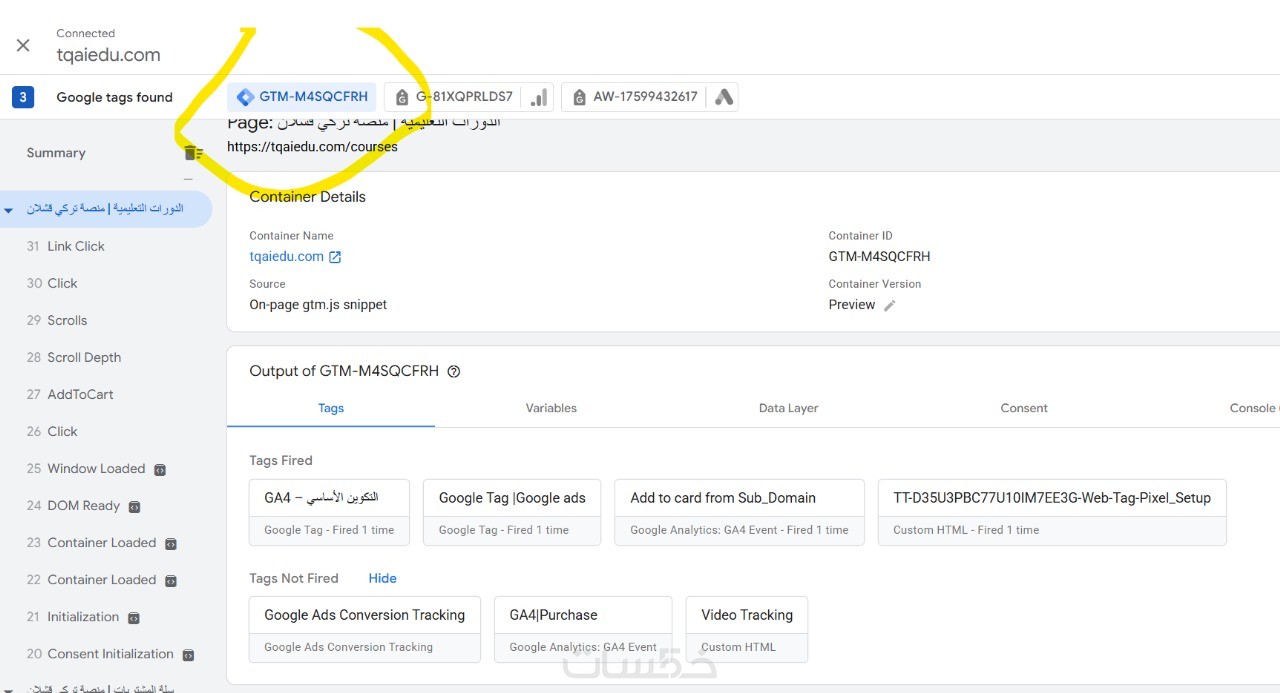Viewport: 1280px width, 693px height.
Task: Click the icon beside event 22 Container Loaded
Action: pyautogui.click(x=171, y=581)
